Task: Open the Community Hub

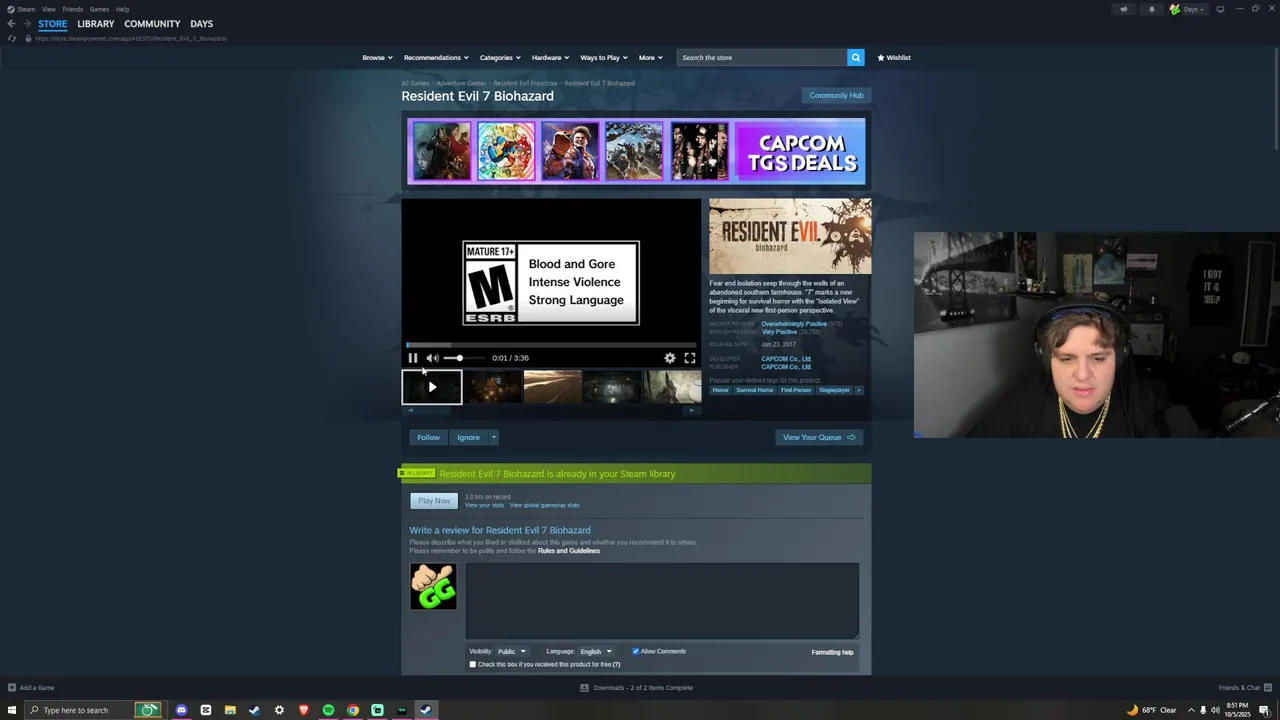Action: pyautogui.click(x=836, y=95)
